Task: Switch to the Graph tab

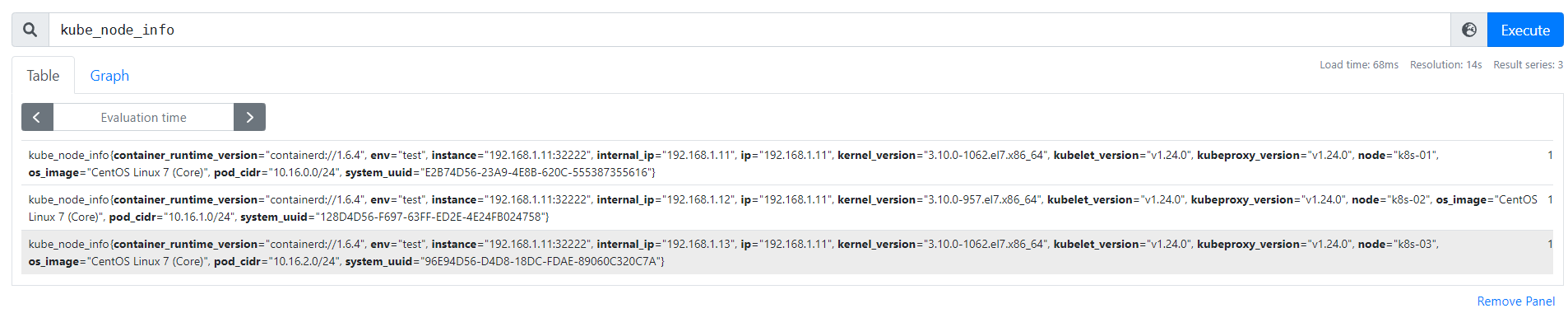Action: point(109,76)
